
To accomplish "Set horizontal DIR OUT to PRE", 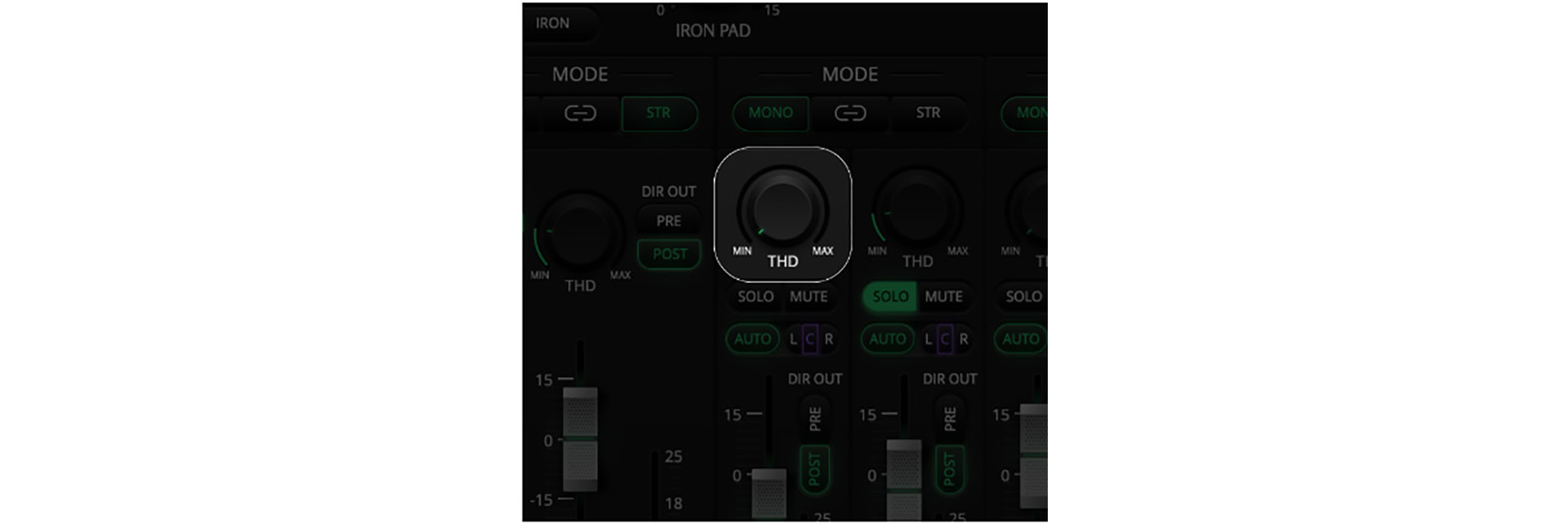I will click(x=668, y=221).
